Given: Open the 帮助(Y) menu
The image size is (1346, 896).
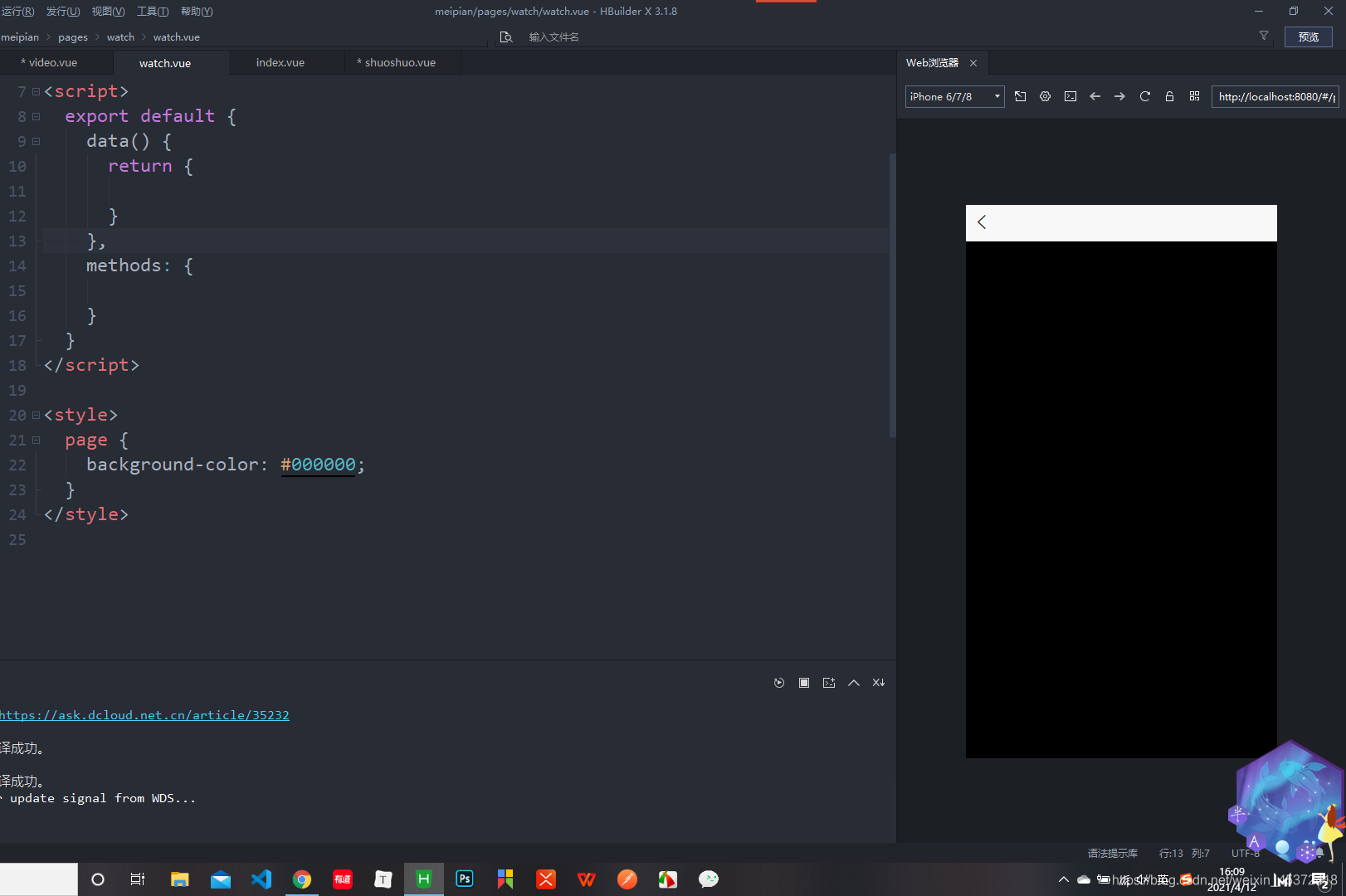Looking at the screenshot, I should [197, 11].
